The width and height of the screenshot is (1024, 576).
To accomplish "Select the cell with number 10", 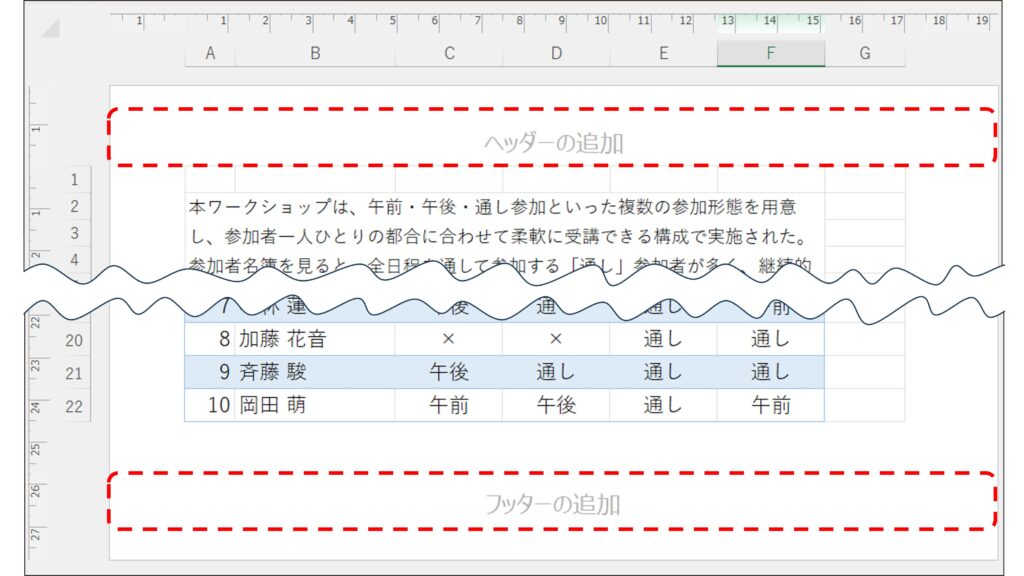I will coord(210,405).
